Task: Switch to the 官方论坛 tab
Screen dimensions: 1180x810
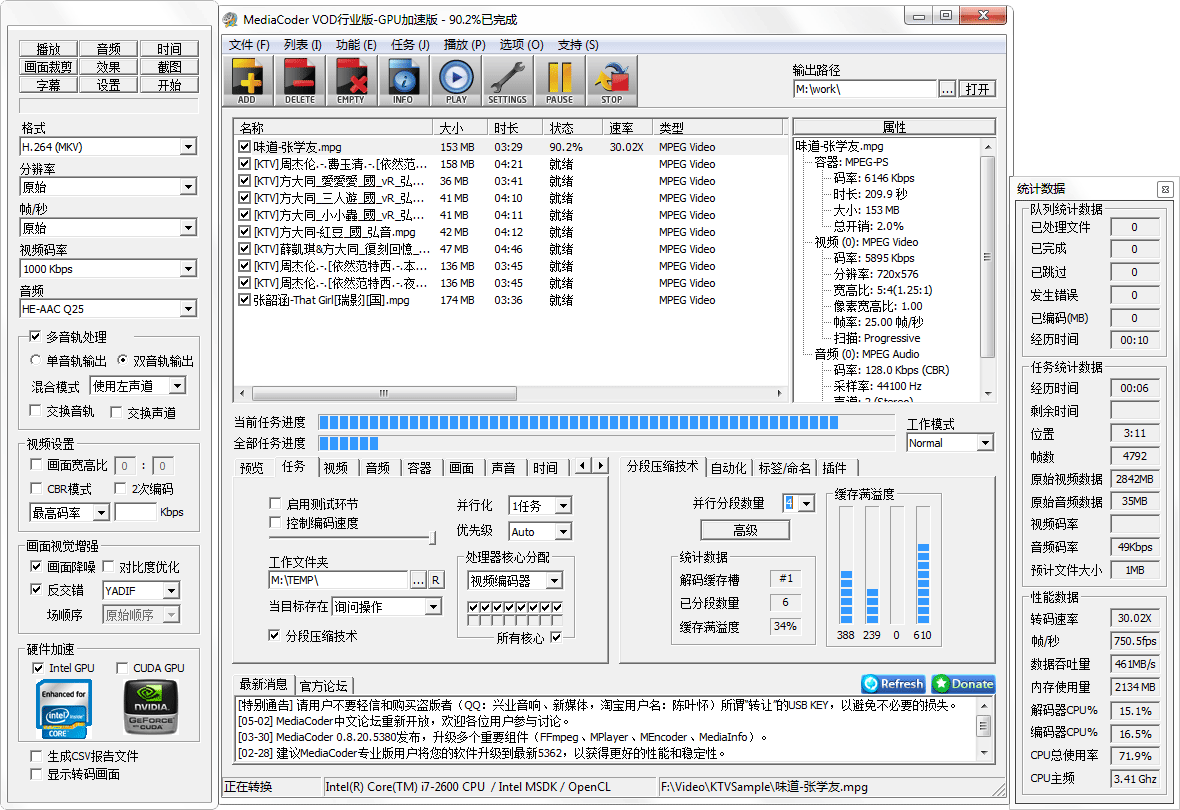Action: click(324, 685)
